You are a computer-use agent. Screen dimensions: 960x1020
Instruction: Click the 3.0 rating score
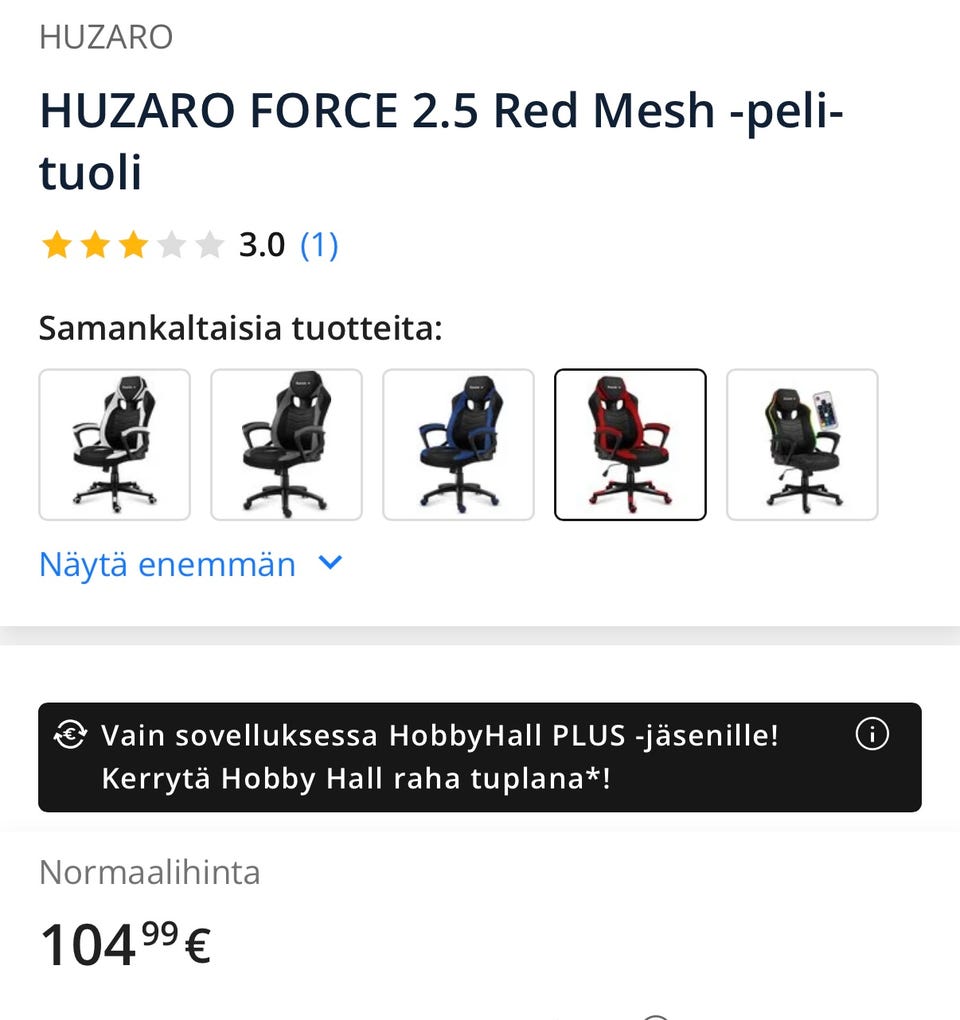pyautogui.click(x=262, y=245)
